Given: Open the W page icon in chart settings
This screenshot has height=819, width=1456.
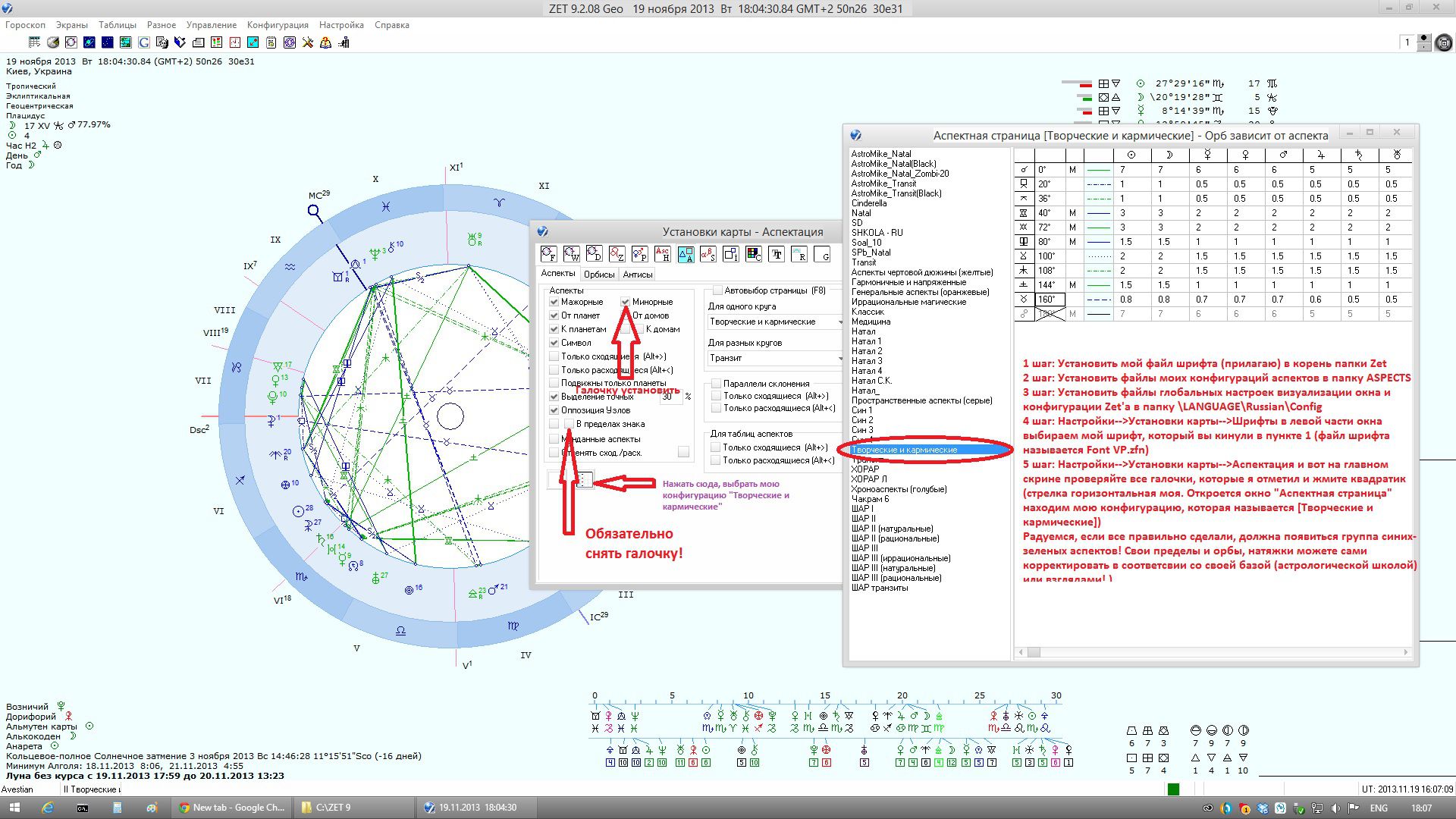Looking at the screenshot, I should click(x=572, y=254).
